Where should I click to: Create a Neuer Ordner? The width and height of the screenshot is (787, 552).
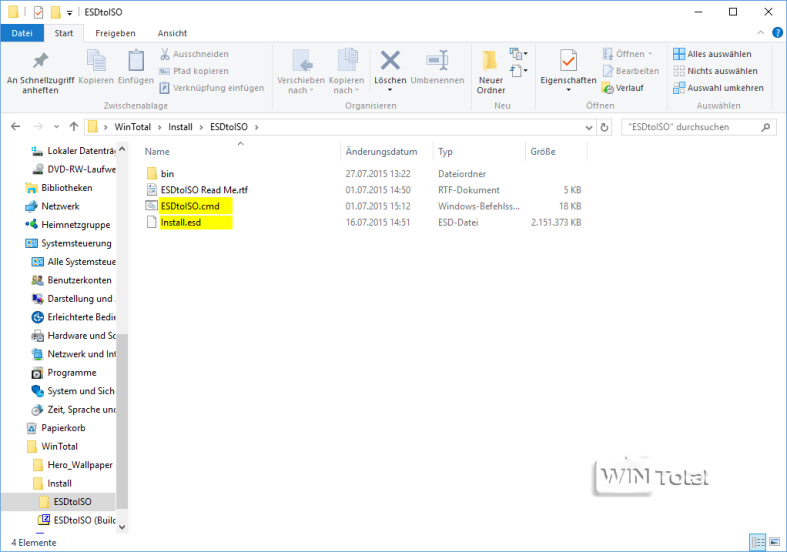point(490,73)
